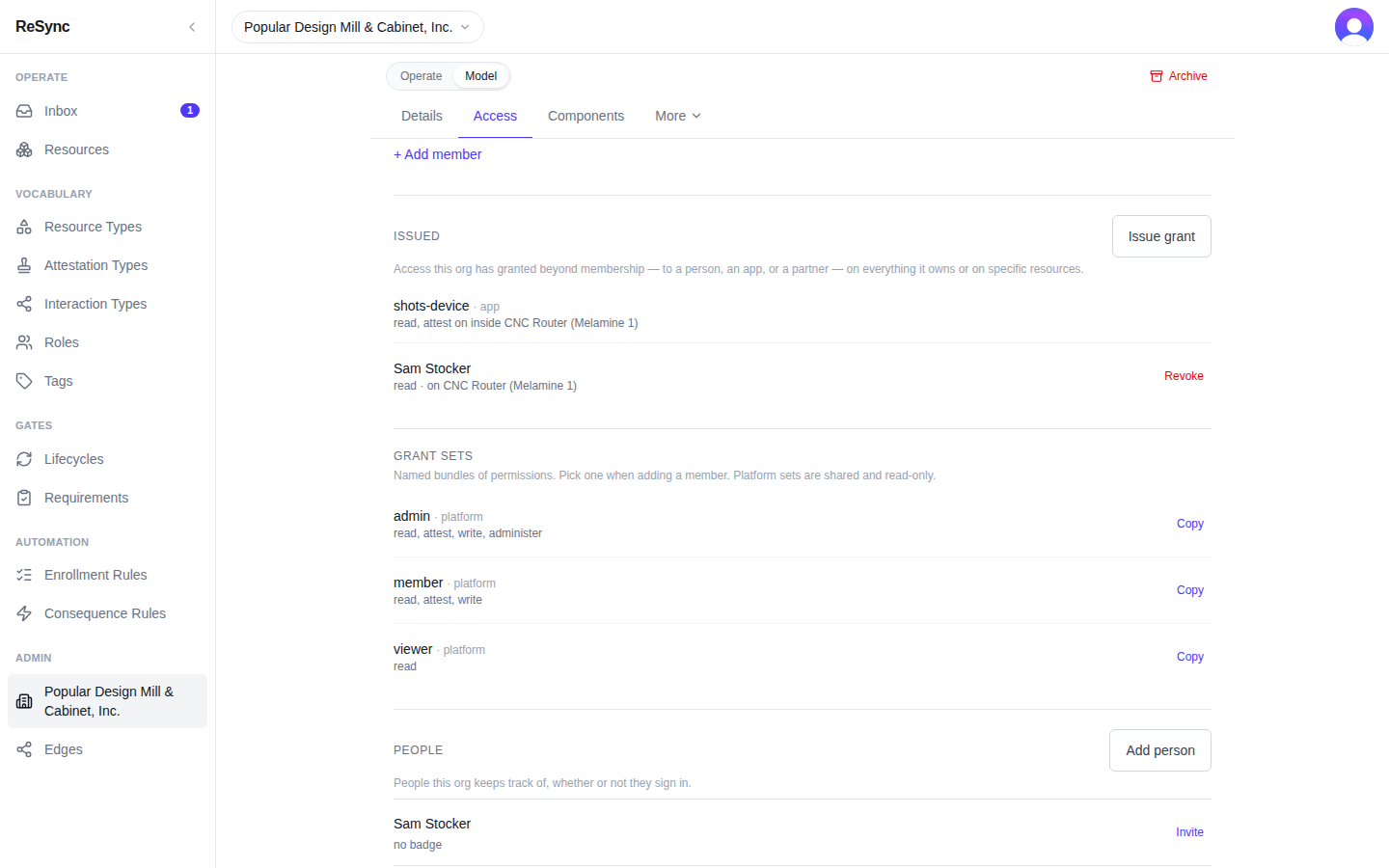
Task: Open Edges page
Action: 107,749
